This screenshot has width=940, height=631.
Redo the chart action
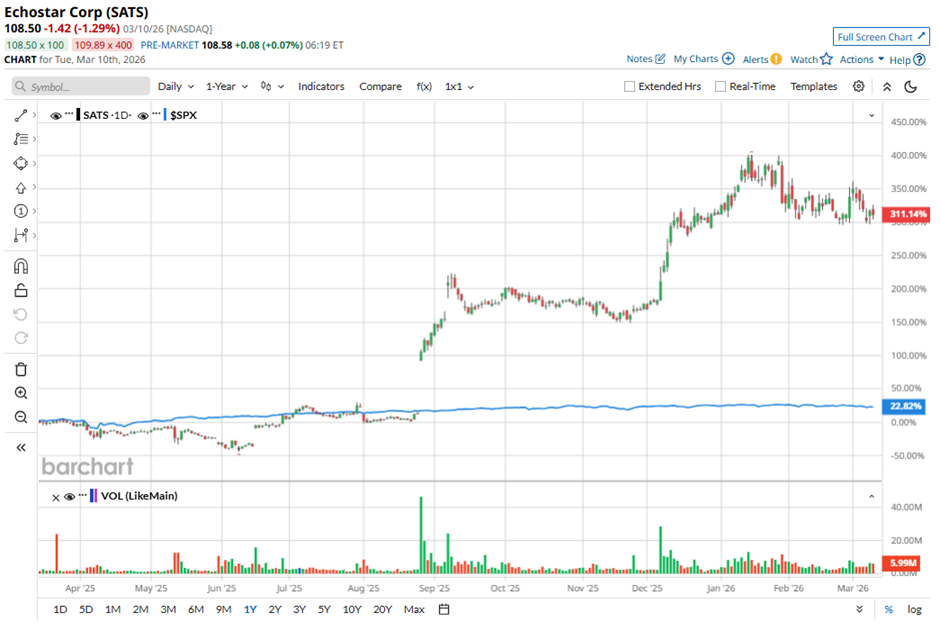[x=21, y=338]
